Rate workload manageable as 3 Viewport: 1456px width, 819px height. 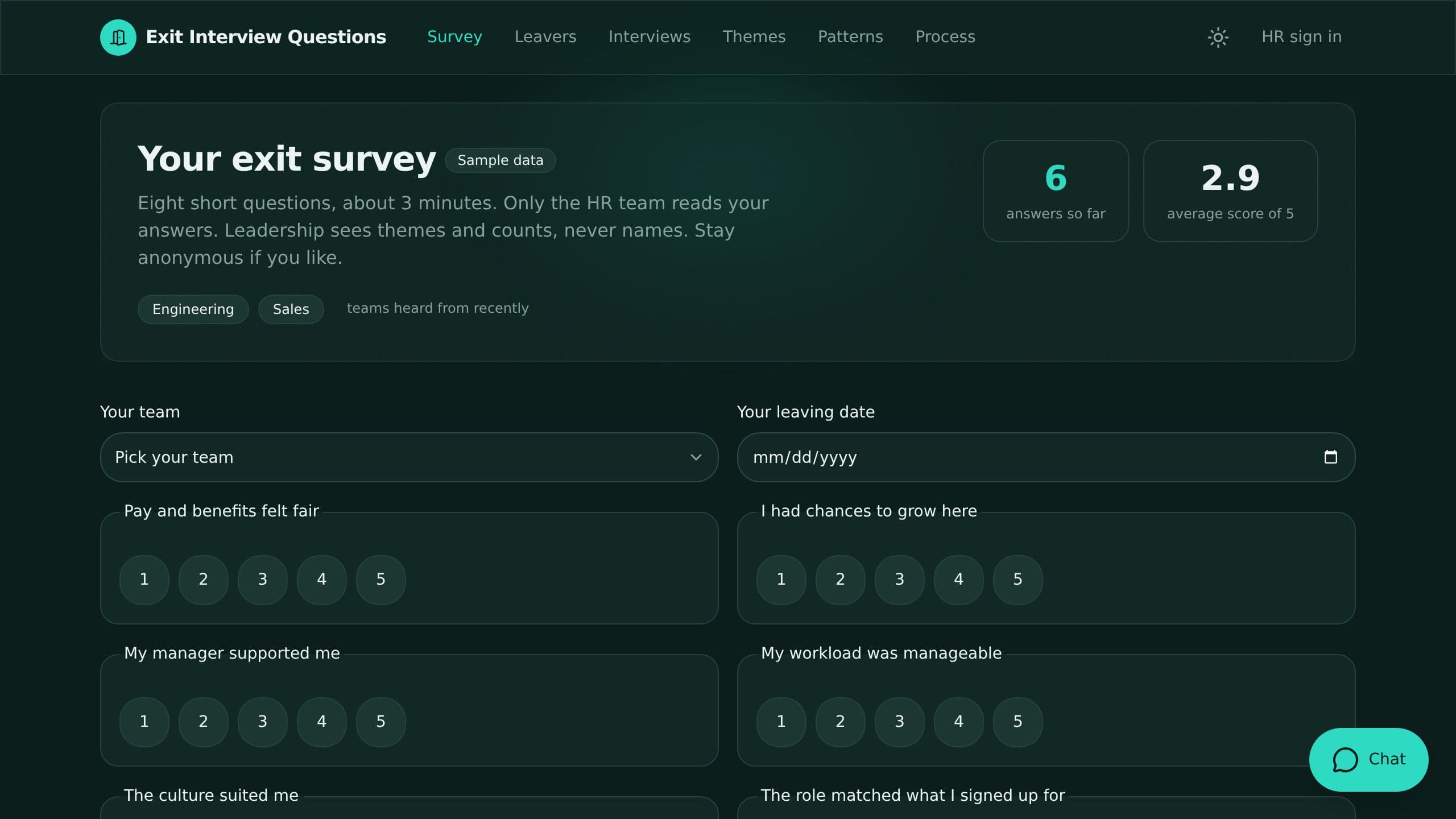[900, 722]
